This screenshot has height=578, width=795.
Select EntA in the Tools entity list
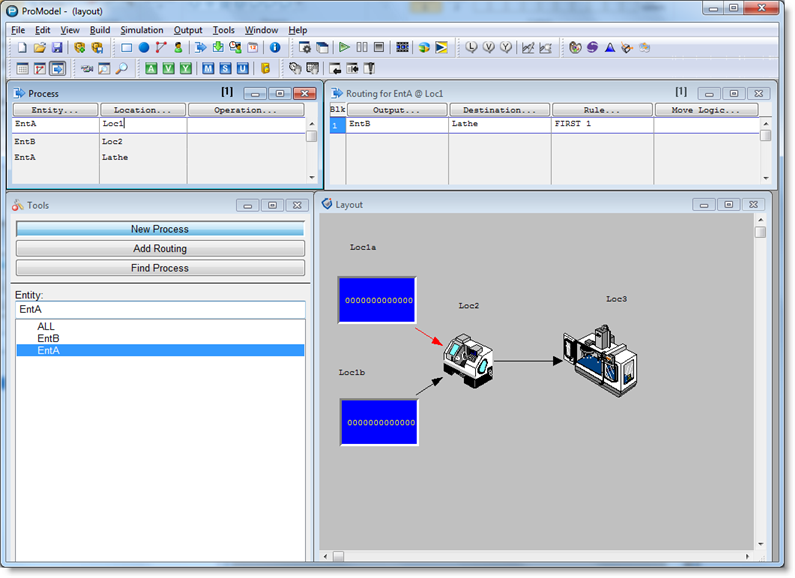tap(160, 350)
